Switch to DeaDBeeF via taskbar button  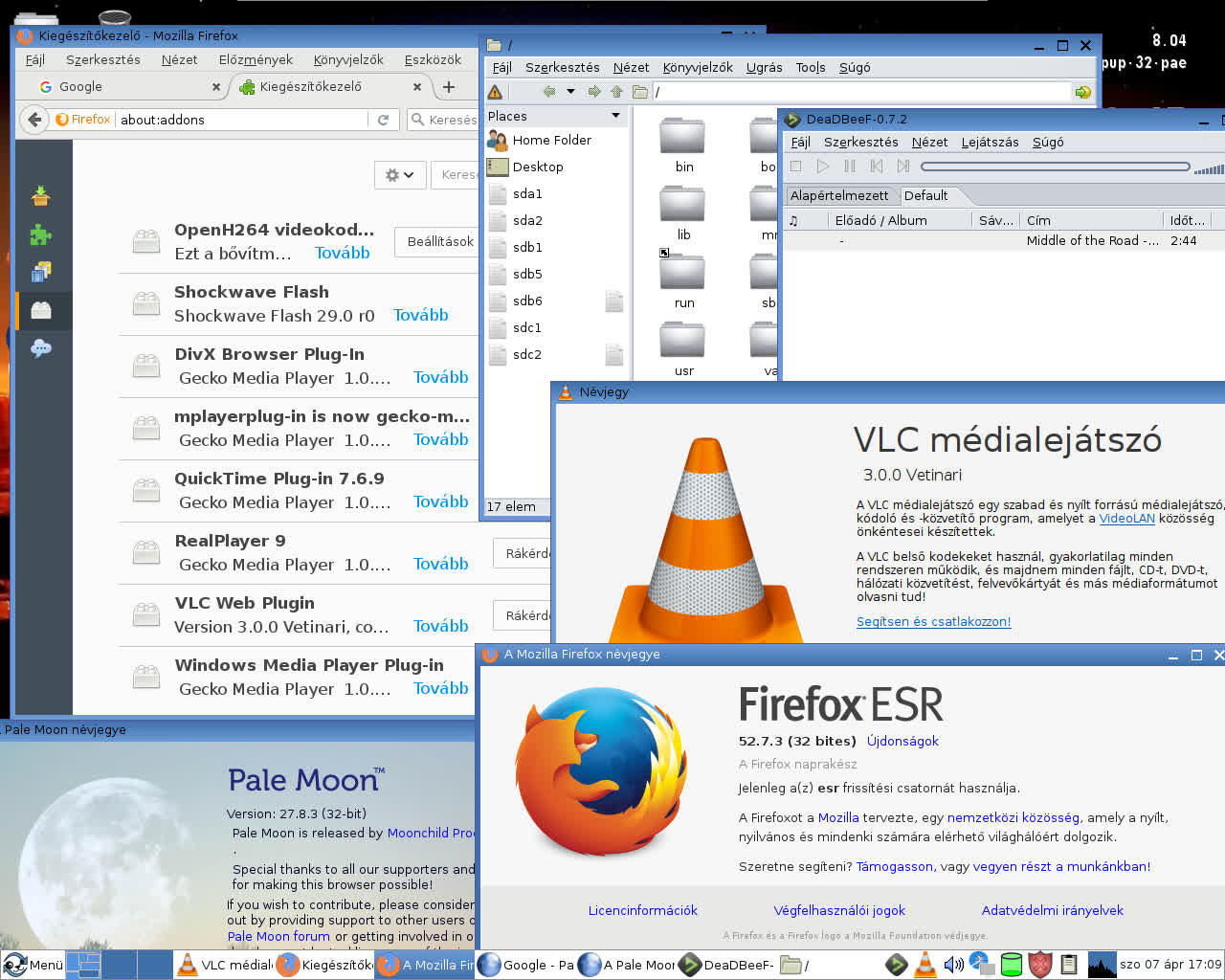727,965
